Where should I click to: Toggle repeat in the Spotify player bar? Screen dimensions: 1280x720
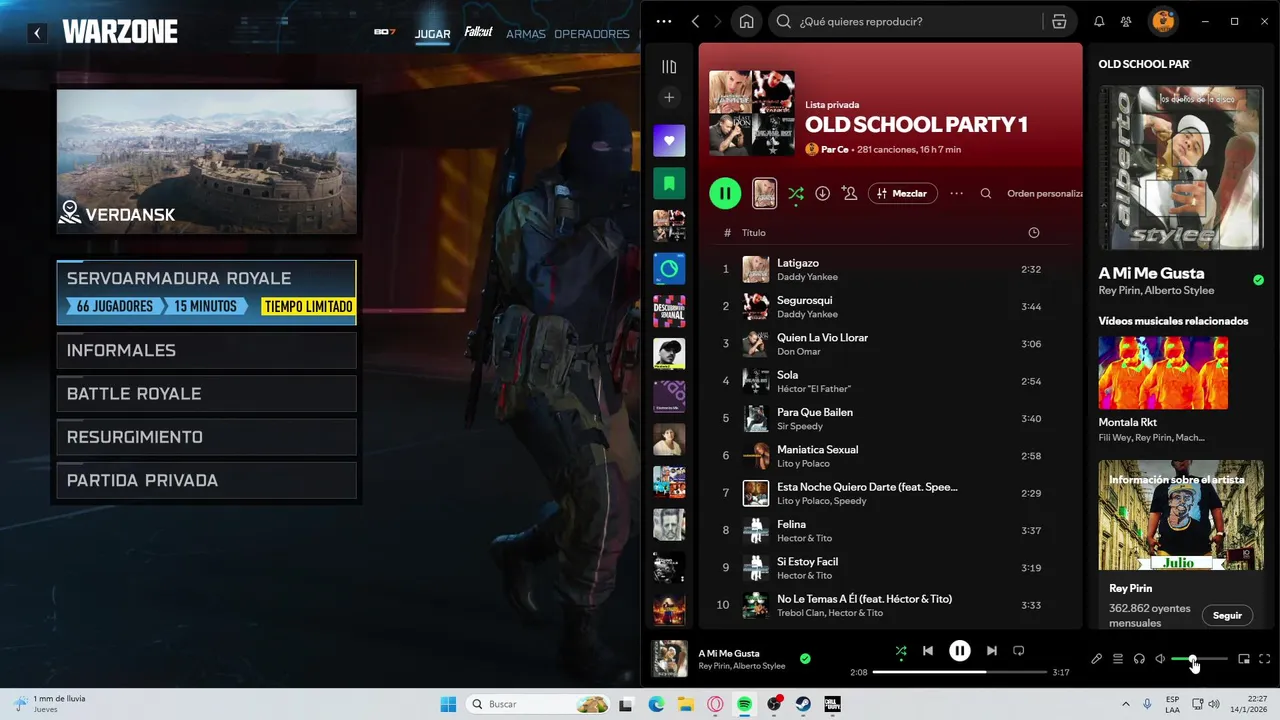[x=1018, y=651]
